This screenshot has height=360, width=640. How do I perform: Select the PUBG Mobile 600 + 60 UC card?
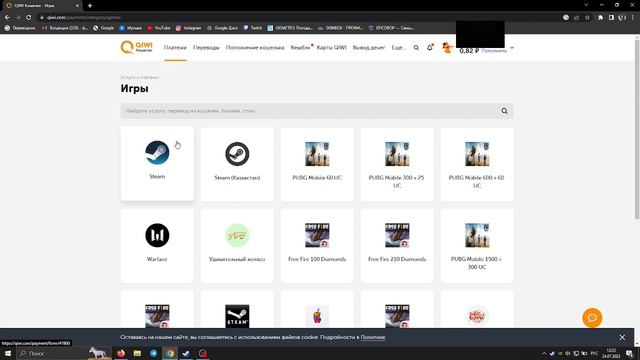pos(477,164)
